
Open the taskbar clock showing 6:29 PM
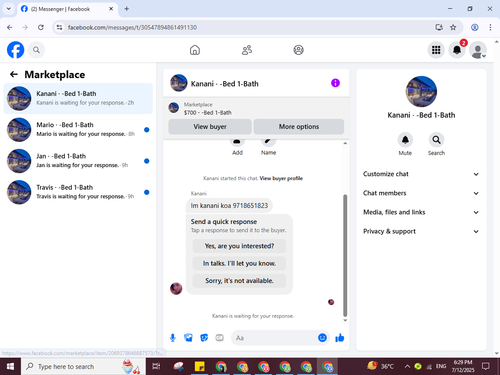(463, 366)
